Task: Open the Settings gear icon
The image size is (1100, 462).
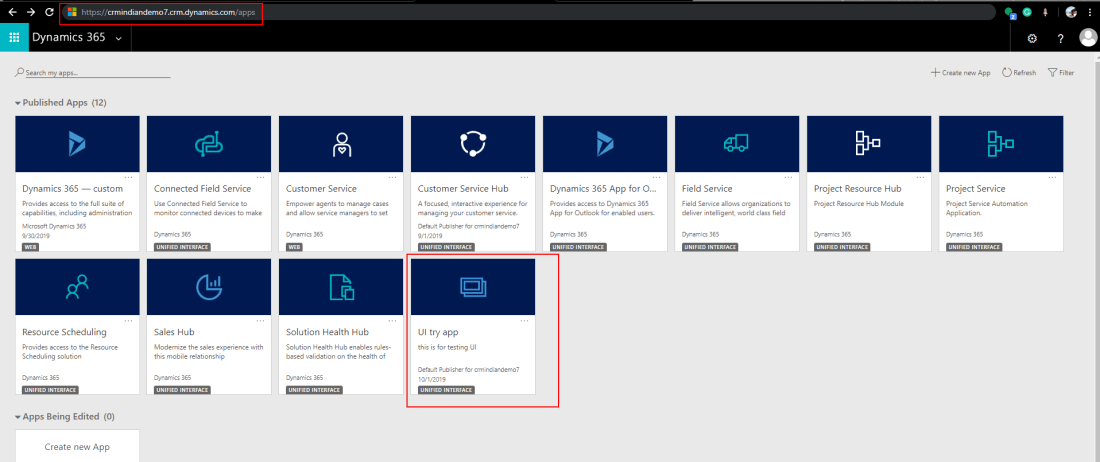Action: pyautogui.click(x=1032, y=38)
